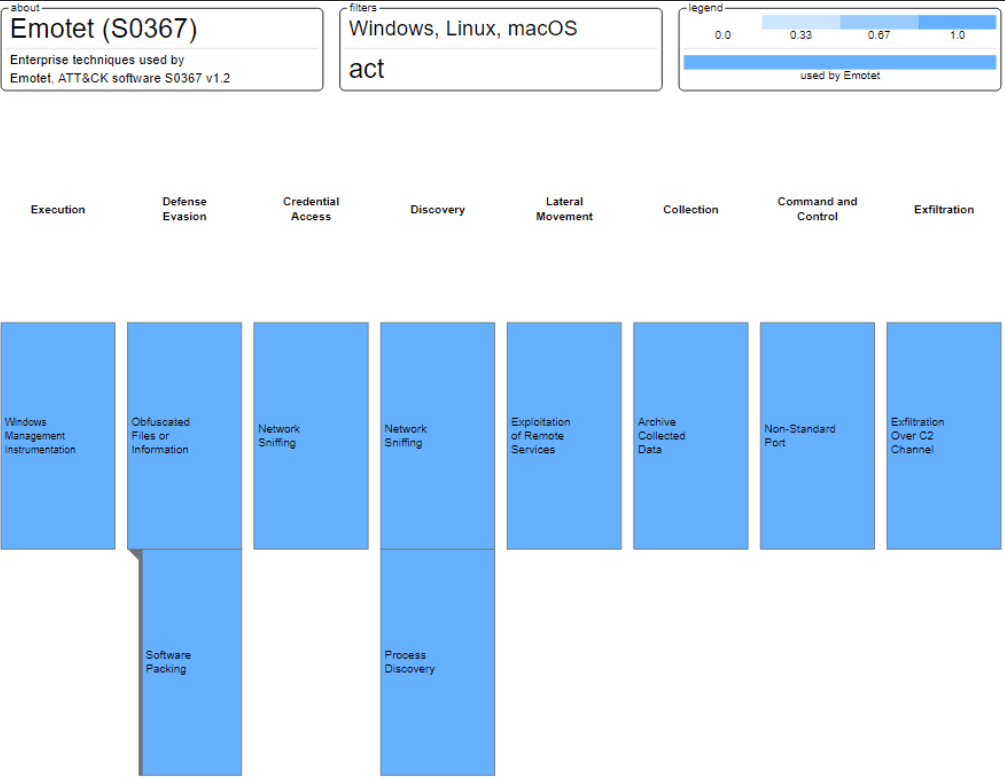Open the Exploitation of Remote Services cell
Screen dimensions: 1005x779
(564, 436)
